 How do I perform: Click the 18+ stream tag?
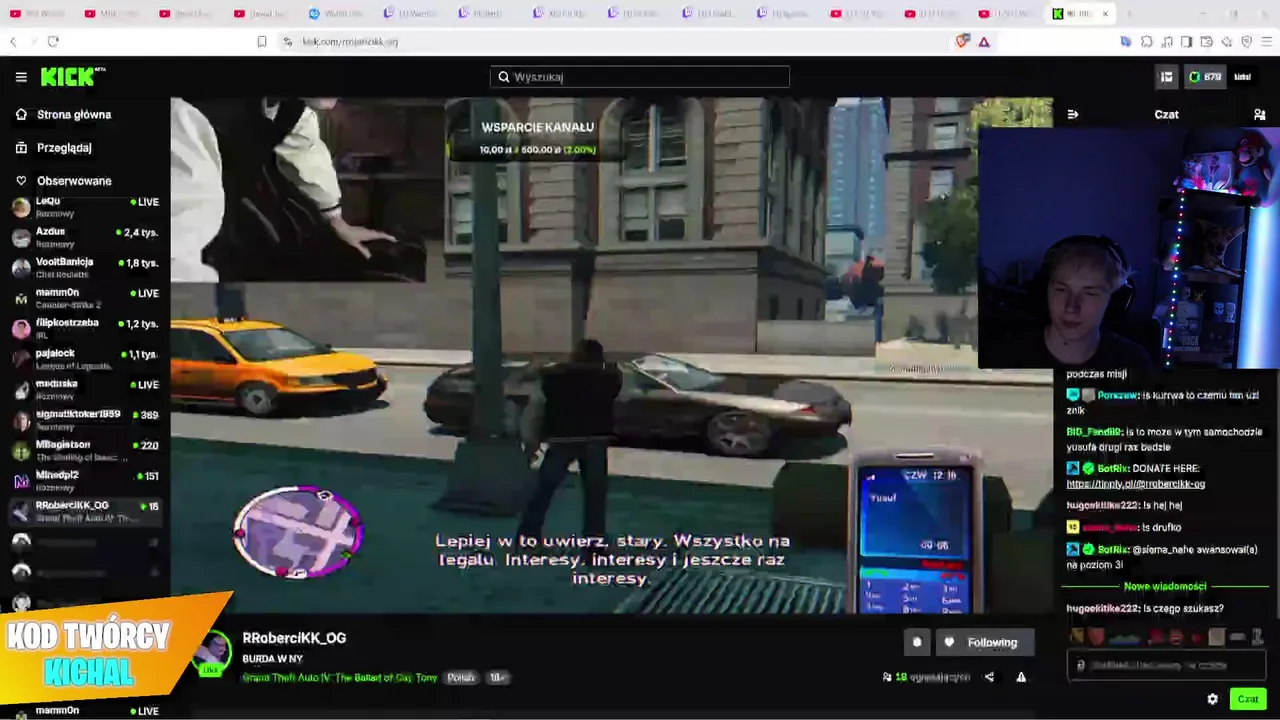(497, 678)
